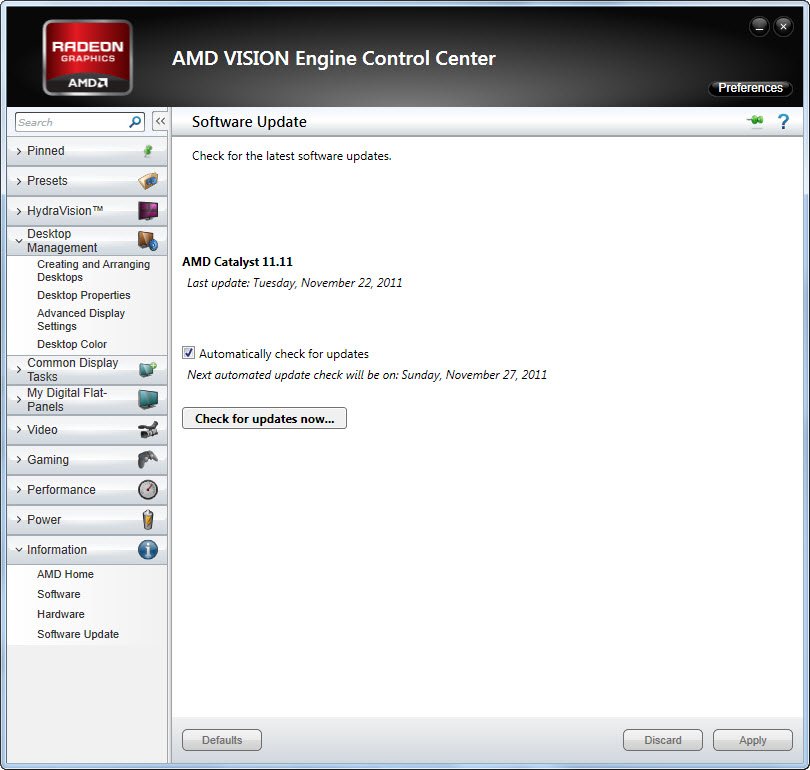
Task: Click the Gaming controller icon
Action: (148, 460)
